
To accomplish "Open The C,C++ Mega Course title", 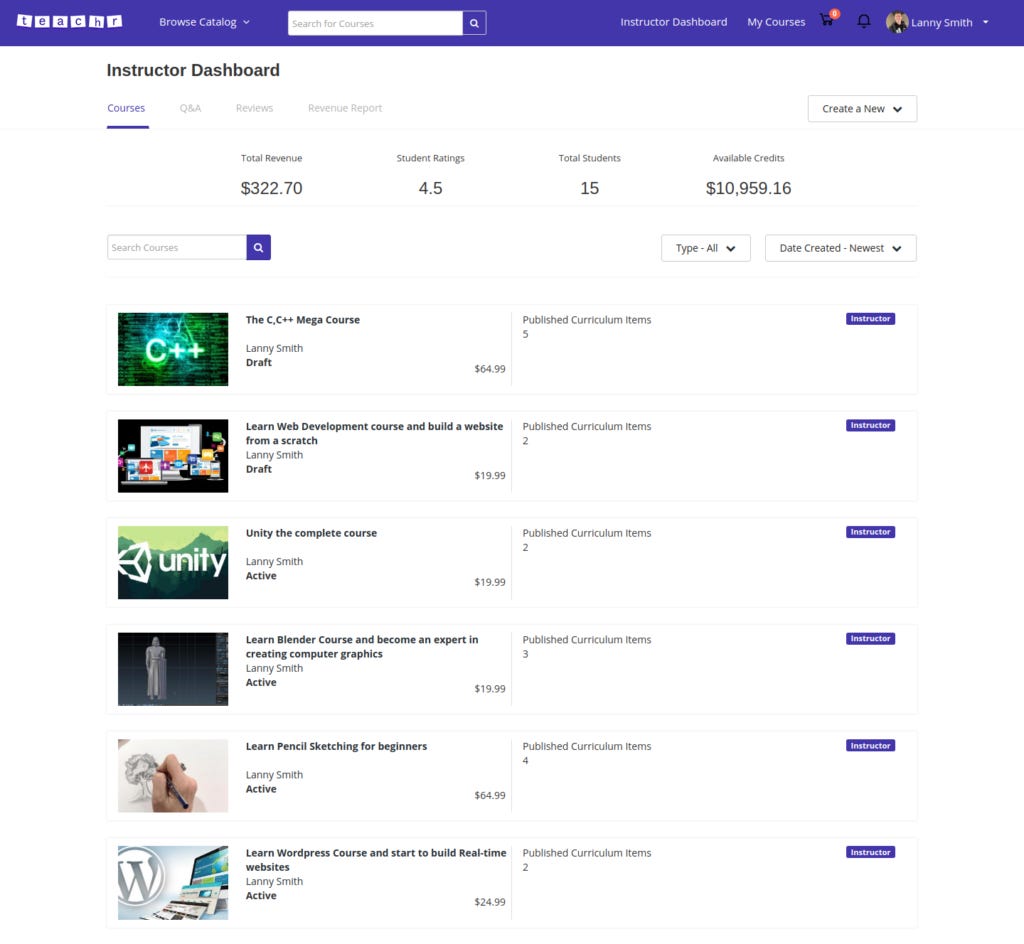I will click(x=302, y=320).
